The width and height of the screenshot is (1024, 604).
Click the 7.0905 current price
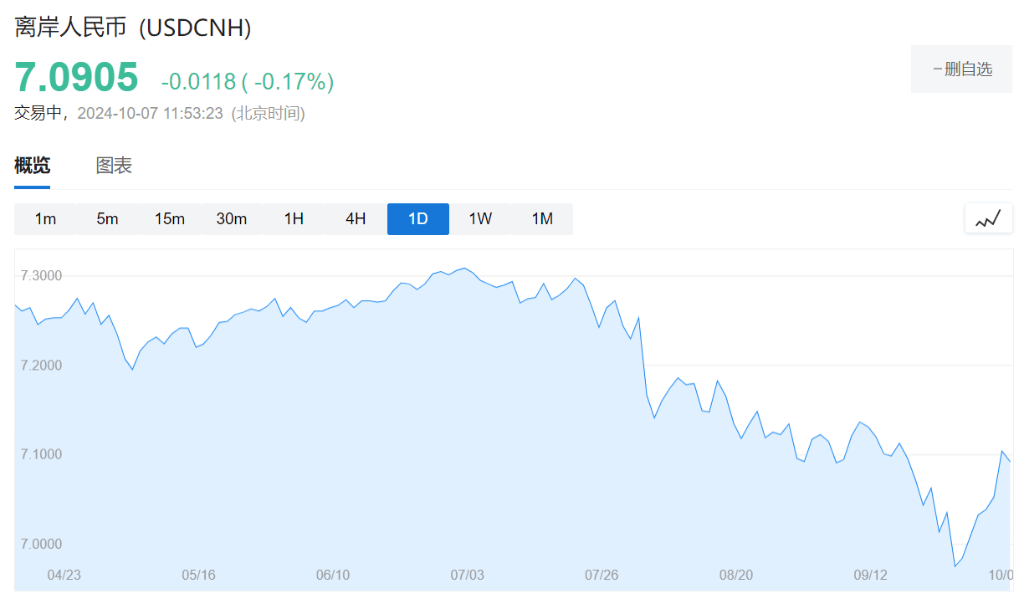76,78
